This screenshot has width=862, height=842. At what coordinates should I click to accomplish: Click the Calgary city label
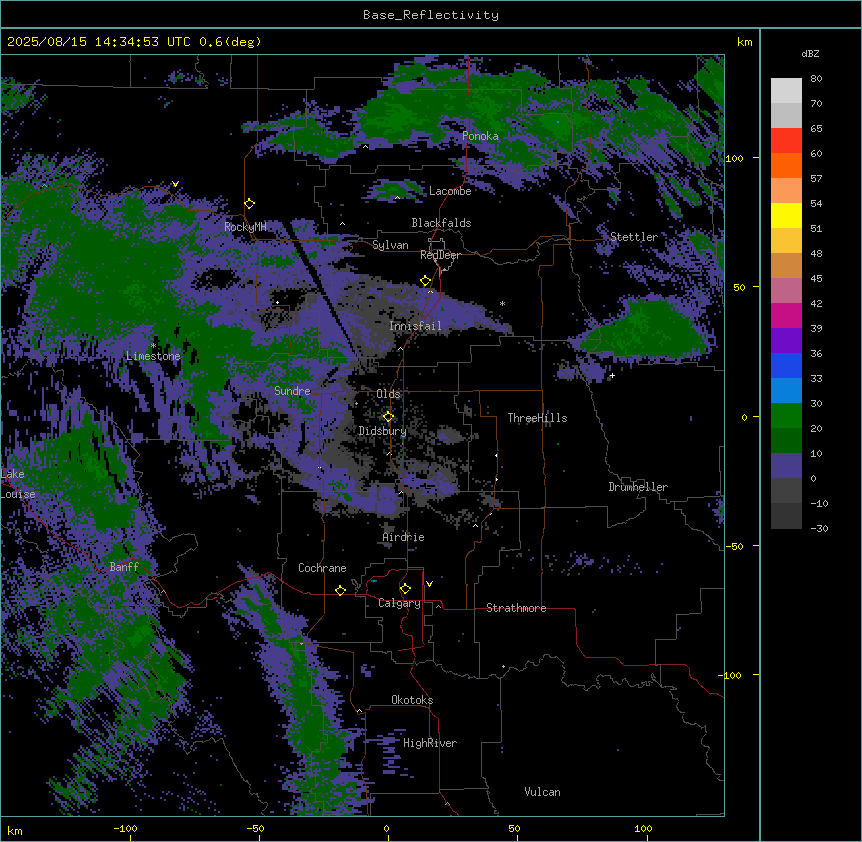click(399, 603)
